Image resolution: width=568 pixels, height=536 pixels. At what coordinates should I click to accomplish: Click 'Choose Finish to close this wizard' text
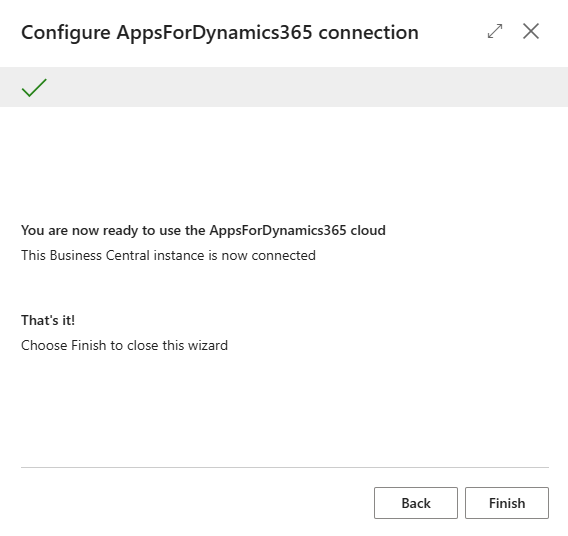click(x=125, y=345)
